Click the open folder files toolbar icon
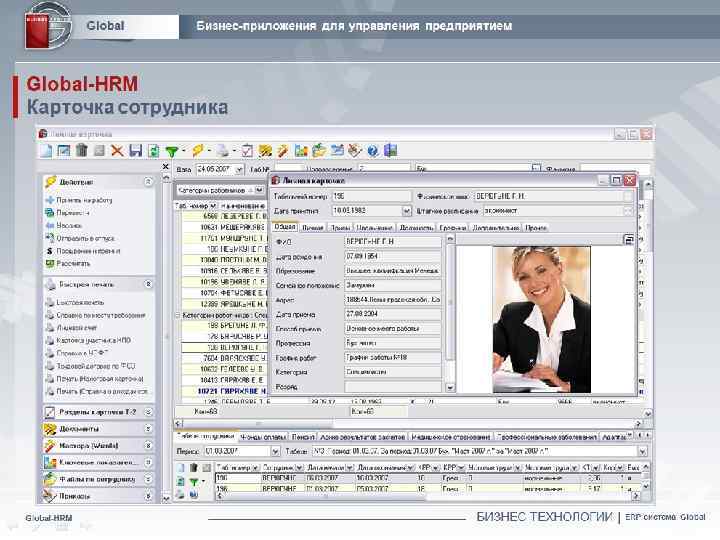The width and height of the screenshot is (720, 540). tap(319, 151)
